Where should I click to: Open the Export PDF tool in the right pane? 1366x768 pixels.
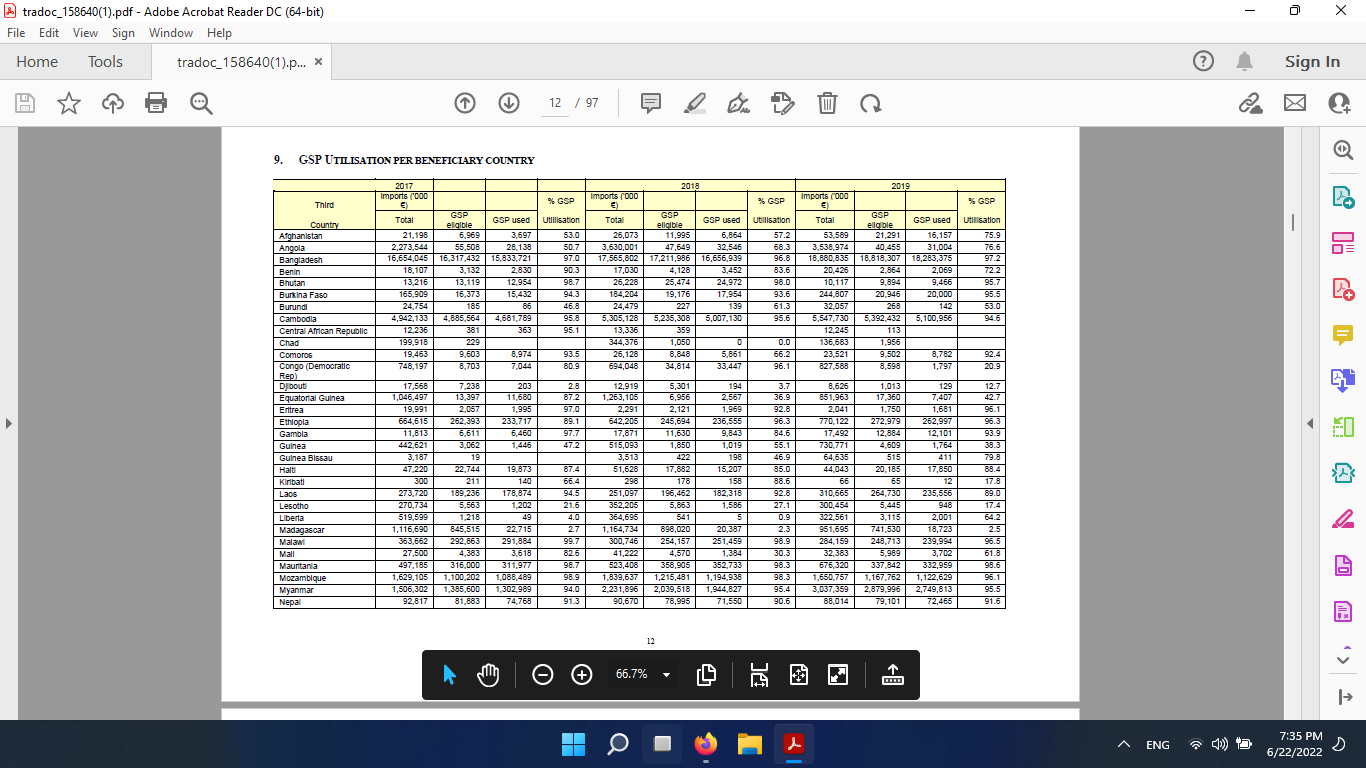(x=1342, y=196)
